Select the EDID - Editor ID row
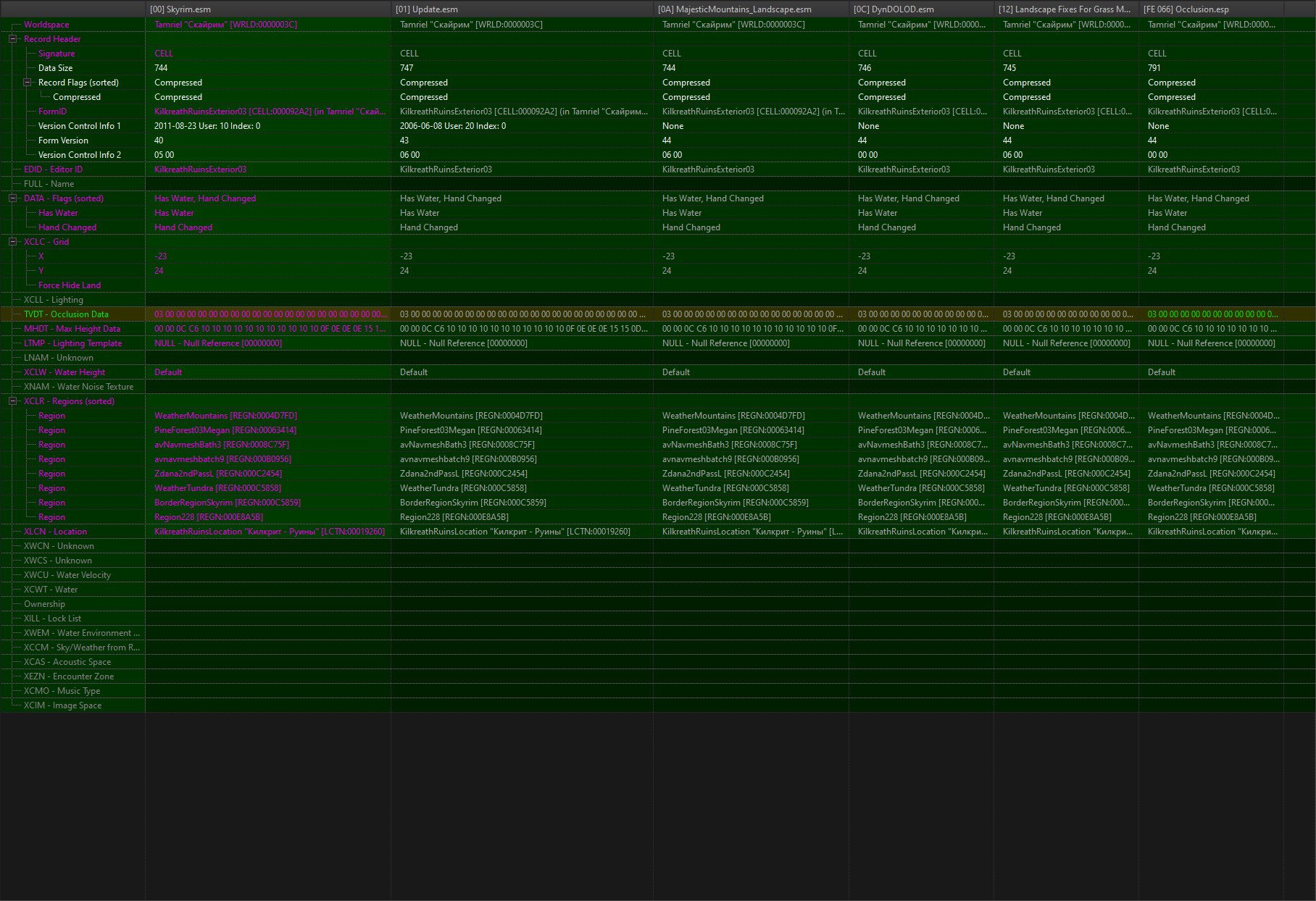This screenshot has width=1316, height=901. click(53, 169)
